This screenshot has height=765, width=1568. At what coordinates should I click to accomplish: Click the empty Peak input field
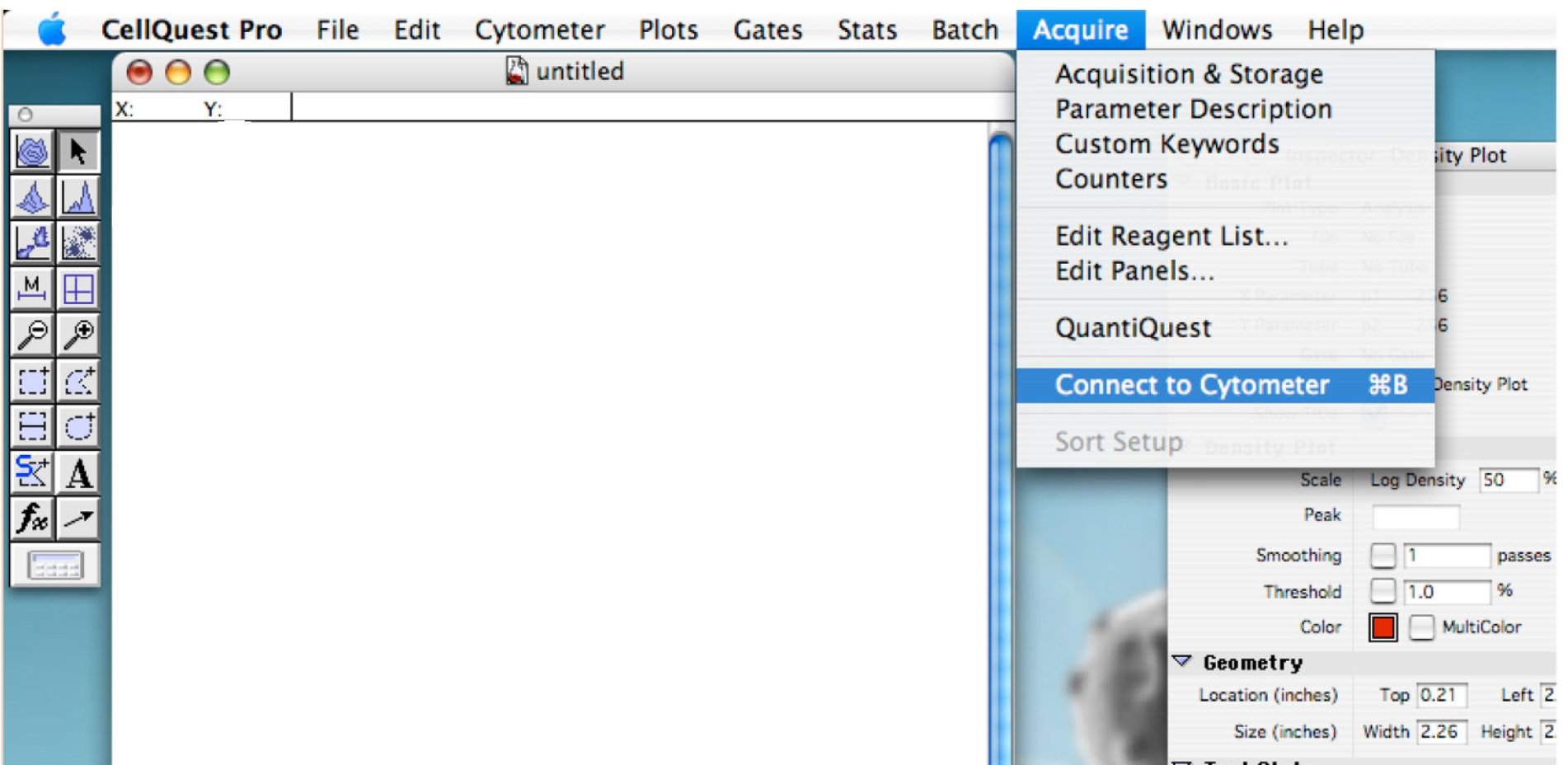point(1415,516)
